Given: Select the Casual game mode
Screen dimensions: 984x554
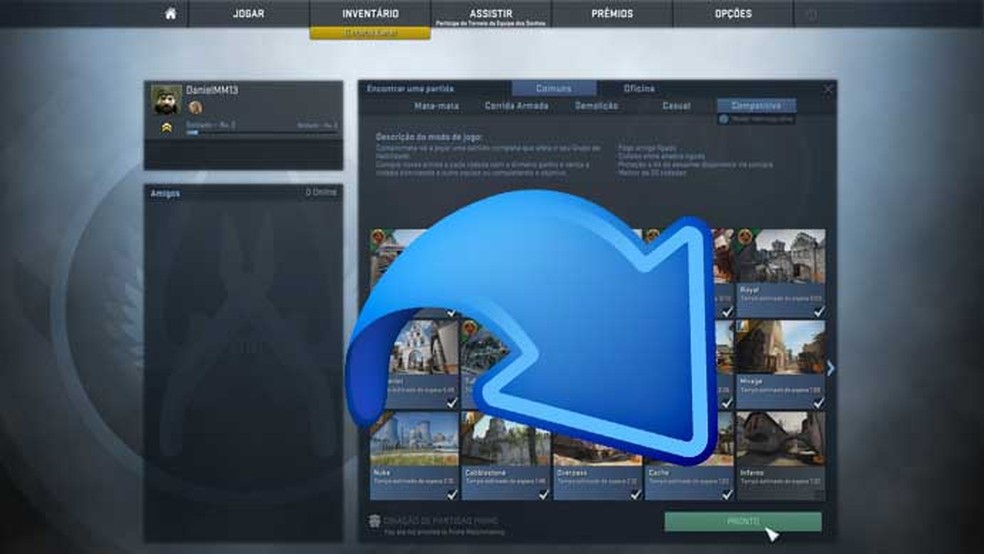Looking at the screenshot, I should 676,106.
